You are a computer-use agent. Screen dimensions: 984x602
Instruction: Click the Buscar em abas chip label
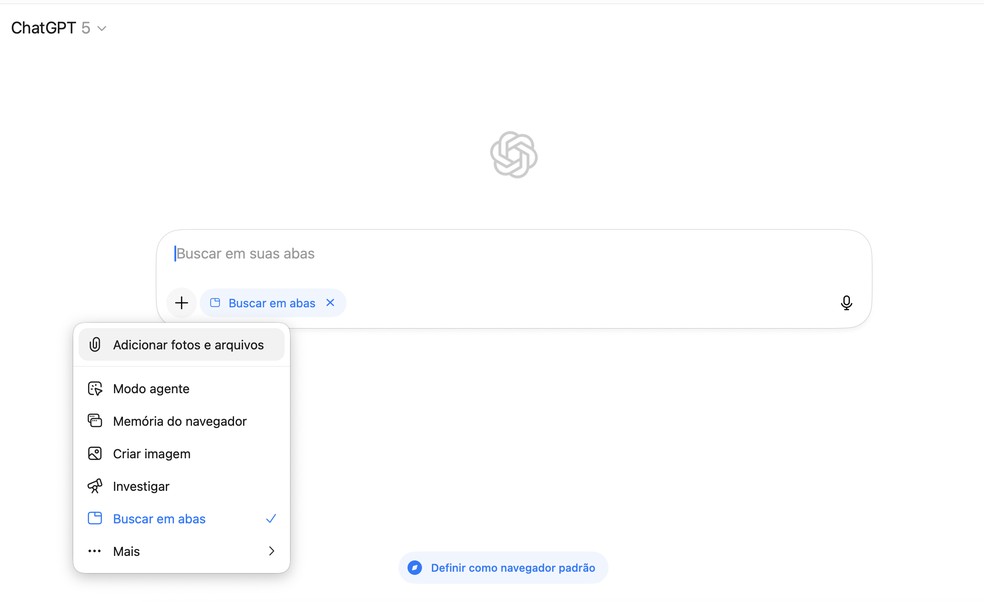point(272,303)
